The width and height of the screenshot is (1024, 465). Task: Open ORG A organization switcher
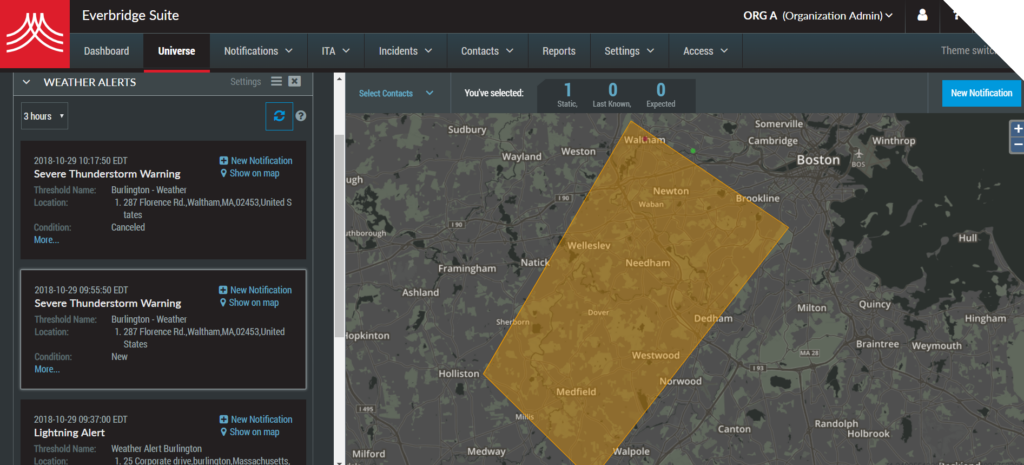pyautogui.click(x=818, y=16)
